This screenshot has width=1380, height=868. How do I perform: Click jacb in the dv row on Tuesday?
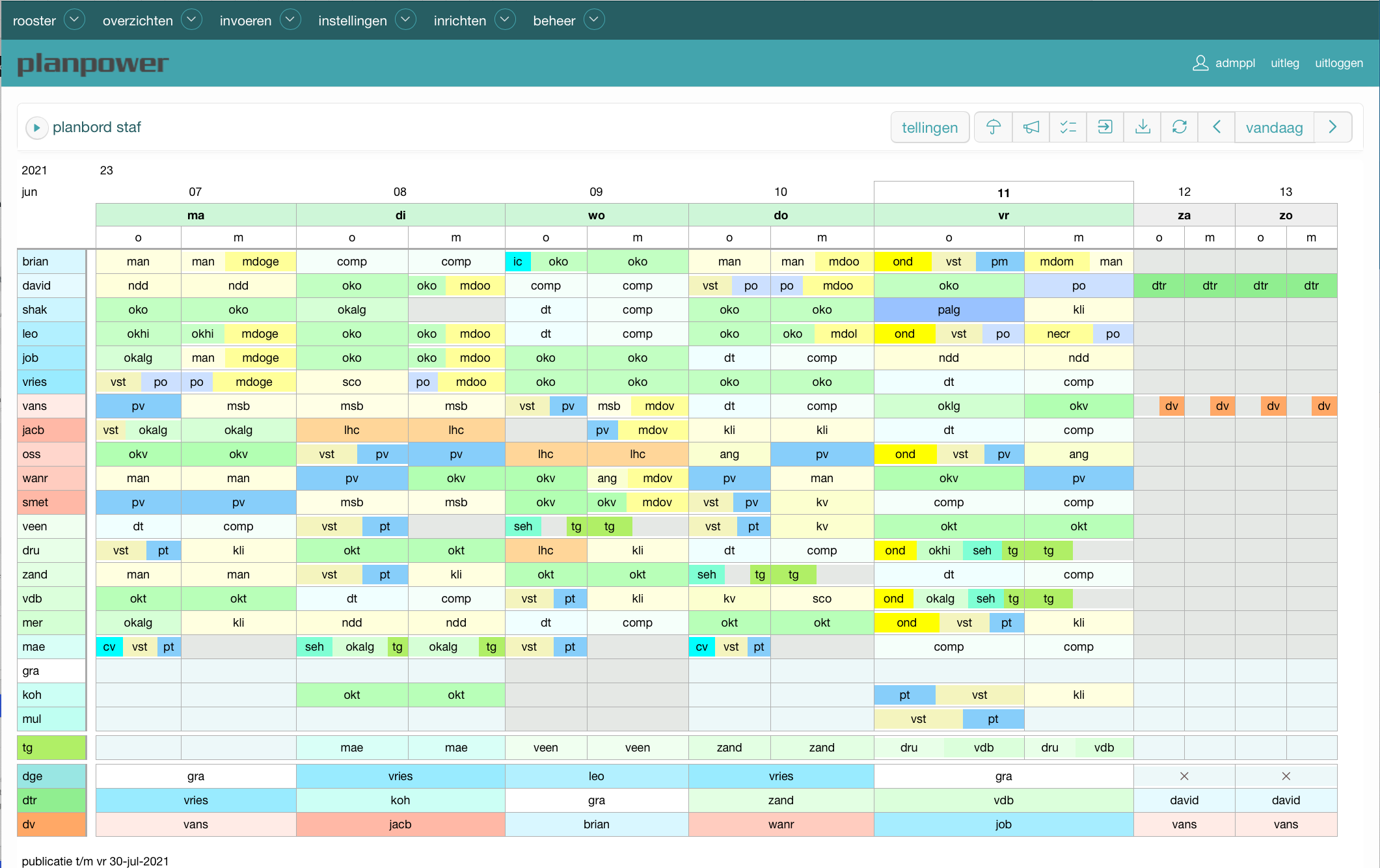[400, 824]
